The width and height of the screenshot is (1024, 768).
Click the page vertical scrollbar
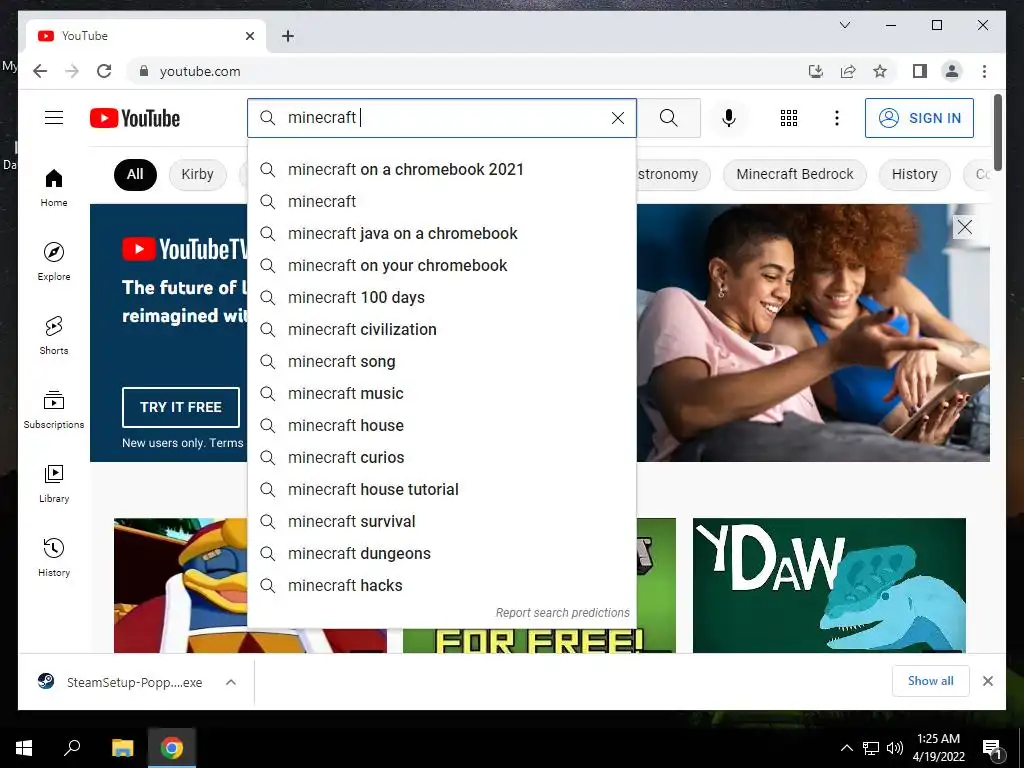pos(997,133)
